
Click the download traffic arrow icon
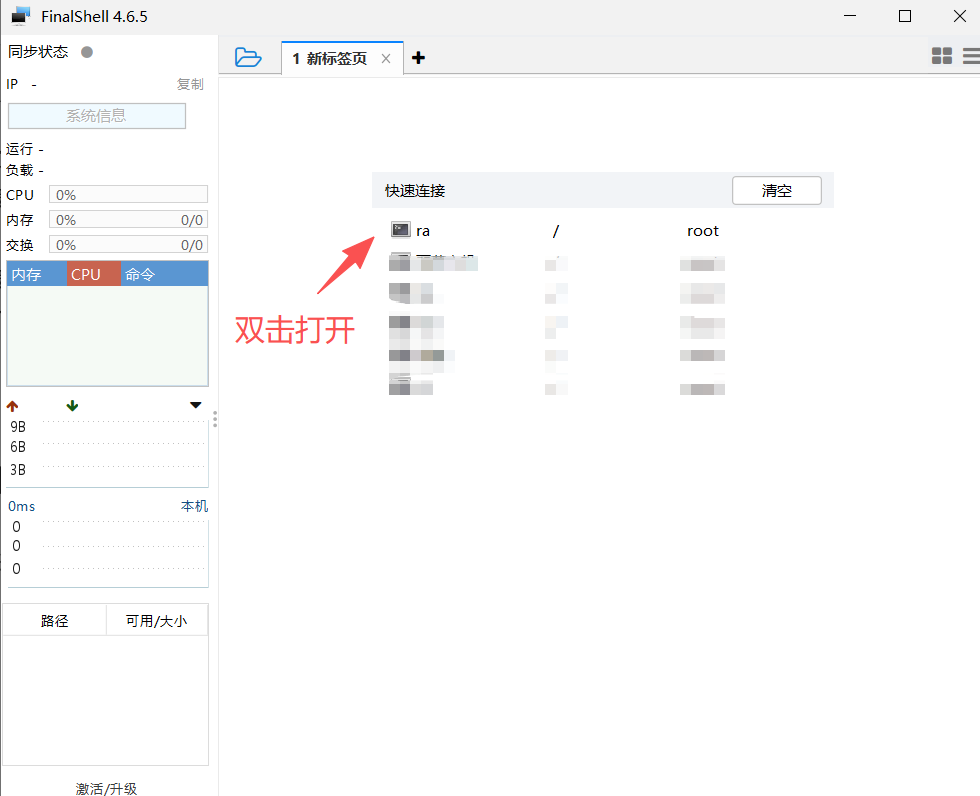point(71,406)
